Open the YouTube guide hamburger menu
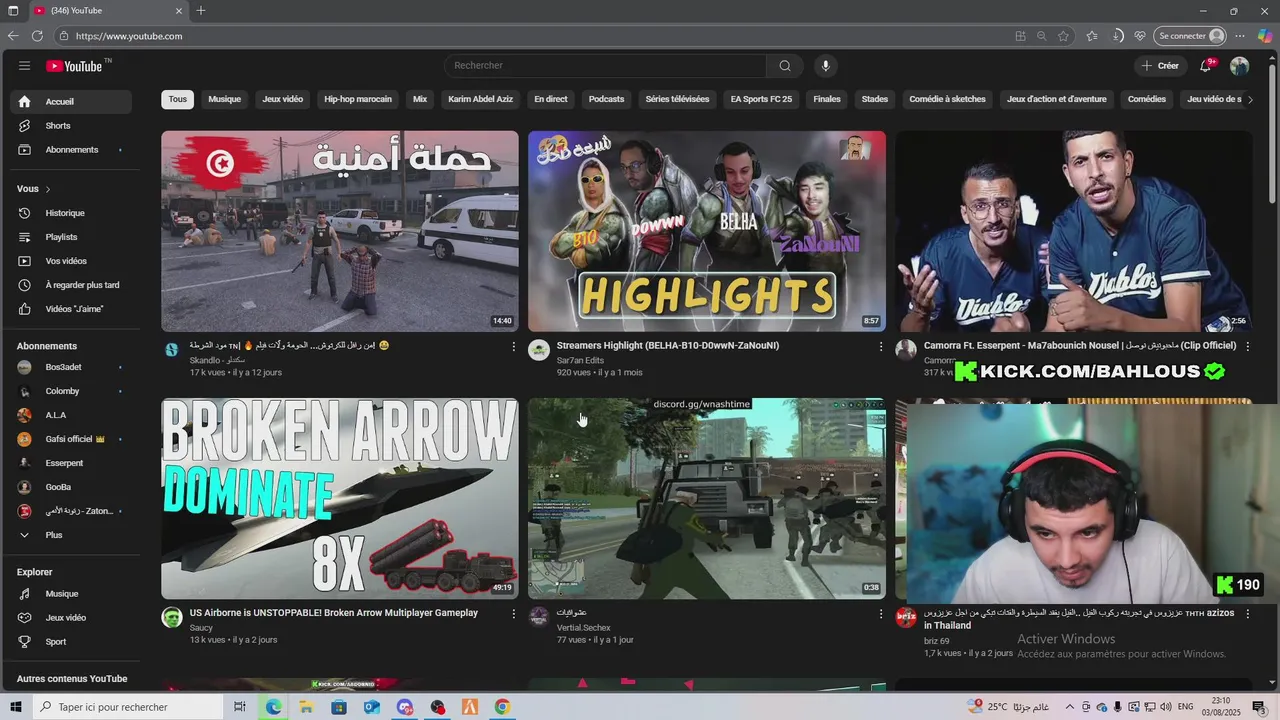Image resolution: width=1280 pixels, height=720 pixels. pos(24,66)
